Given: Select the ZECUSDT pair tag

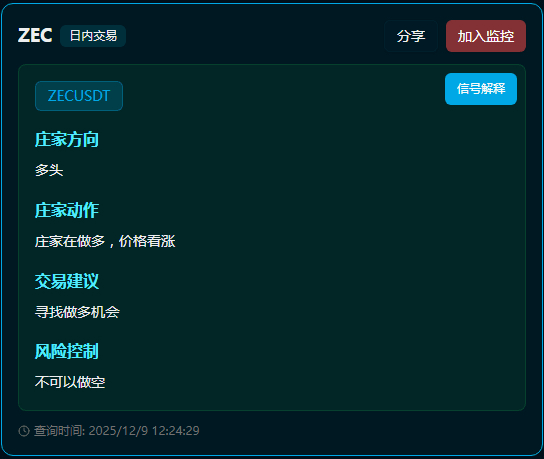Looking at the screenshot, I should tap(79, 96).
